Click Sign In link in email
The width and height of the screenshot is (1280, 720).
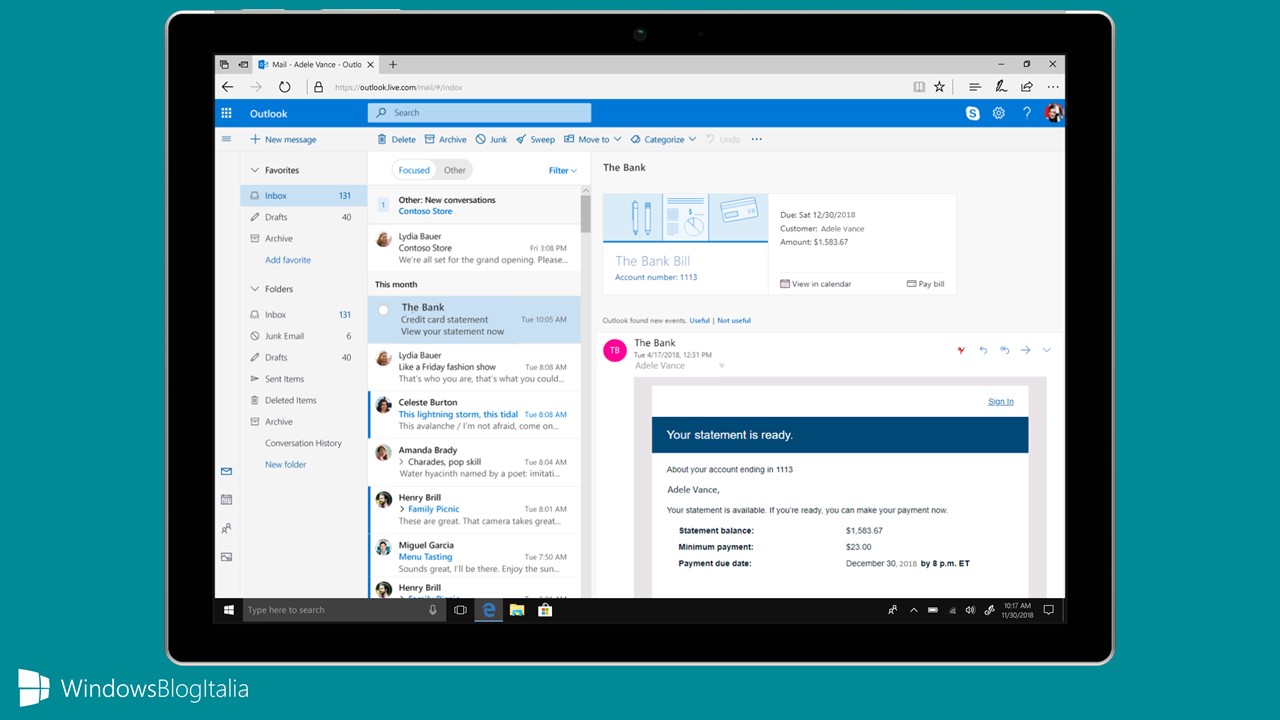click(x=1001, y=401)
